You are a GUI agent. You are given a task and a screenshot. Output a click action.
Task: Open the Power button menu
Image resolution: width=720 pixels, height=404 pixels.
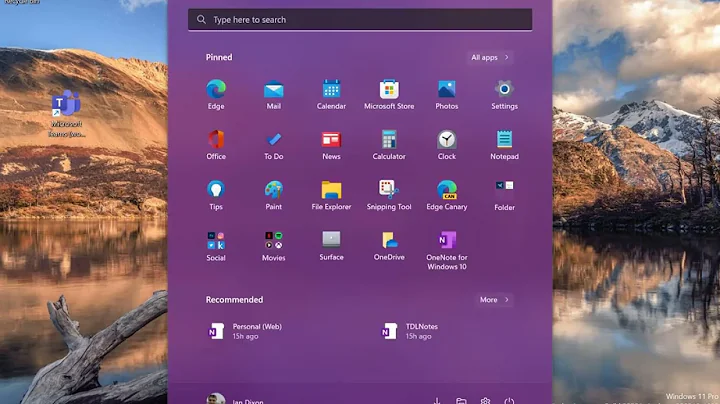(x=509, y=401)
